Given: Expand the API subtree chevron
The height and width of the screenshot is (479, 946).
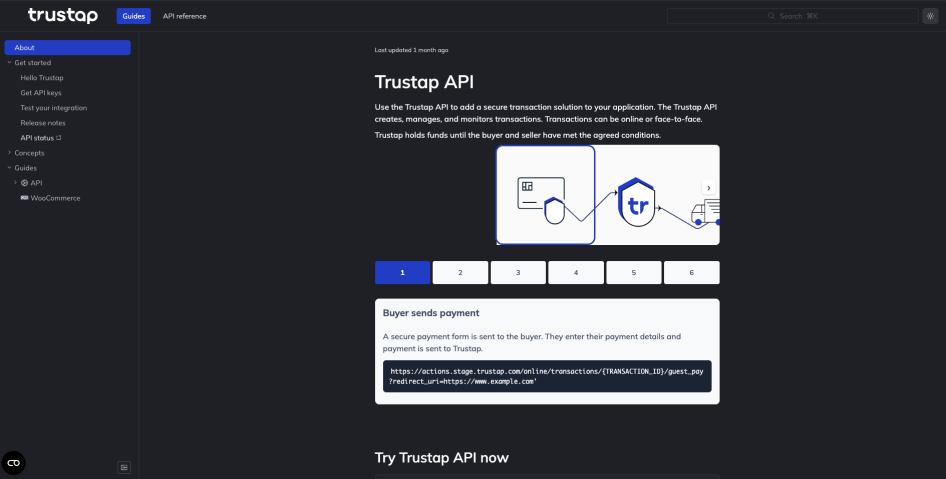Looking at the screenshot, I should (16, 183).
